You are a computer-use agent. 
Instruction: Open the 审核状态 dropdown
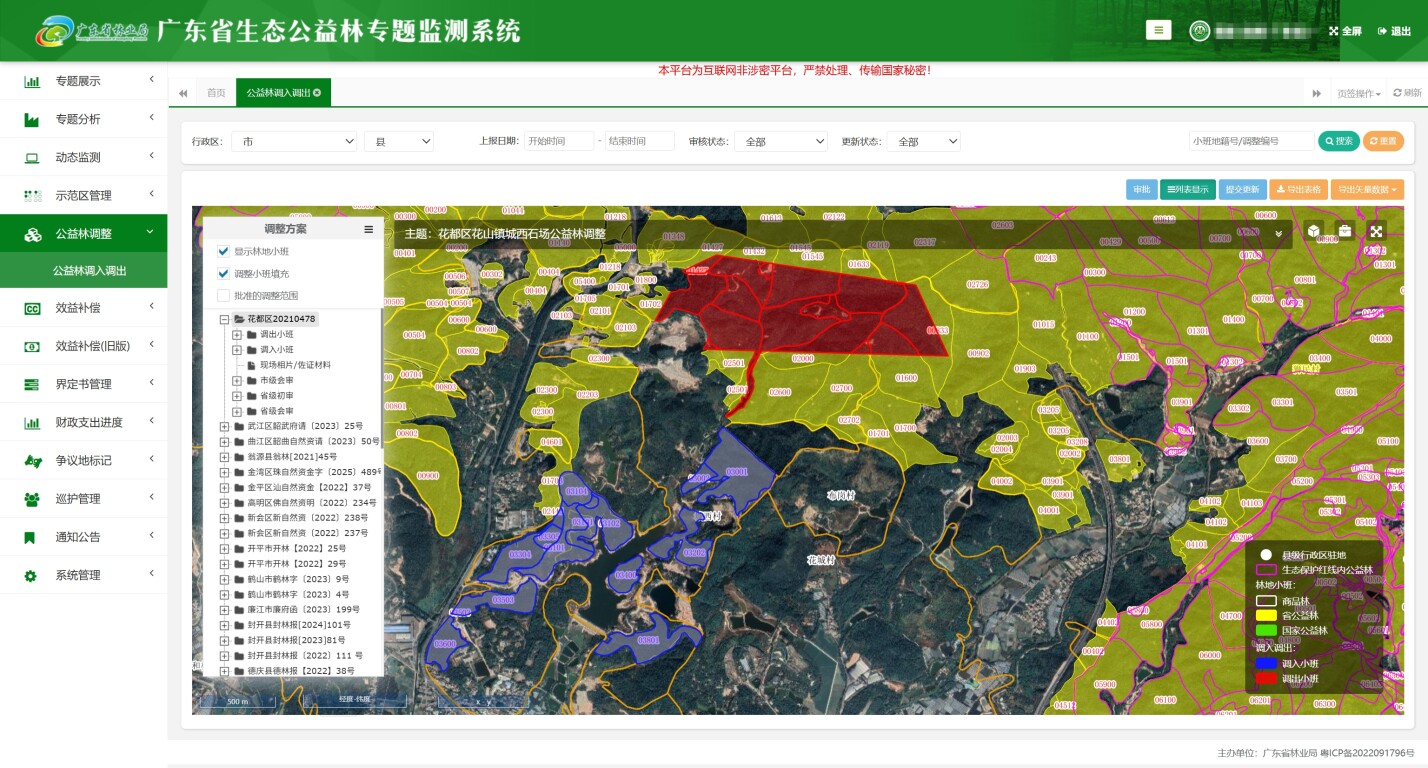pos(781,141)
